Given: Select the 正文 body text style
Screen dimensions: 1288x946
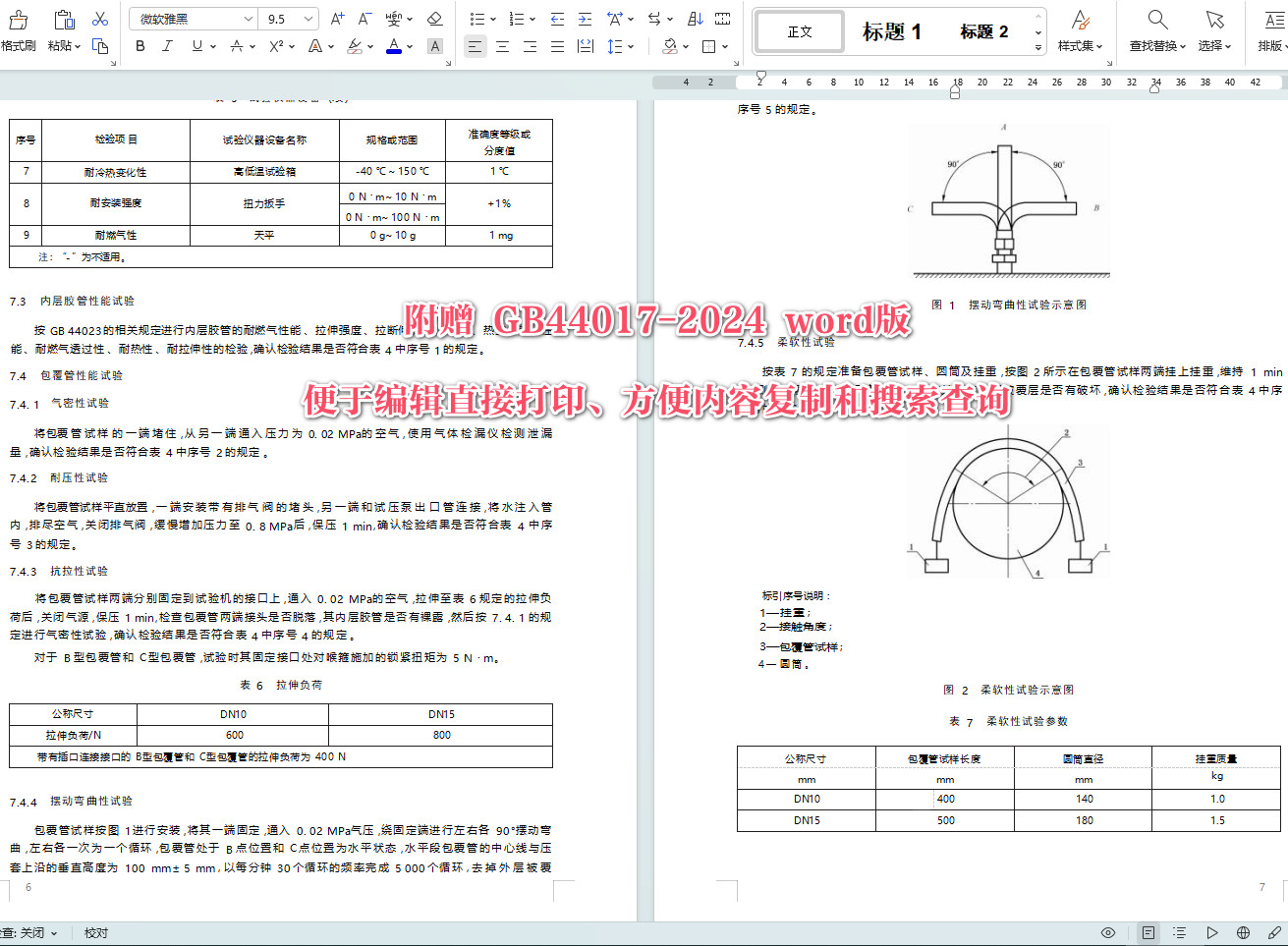Looking at the screenshot, I should coord(799,30).
